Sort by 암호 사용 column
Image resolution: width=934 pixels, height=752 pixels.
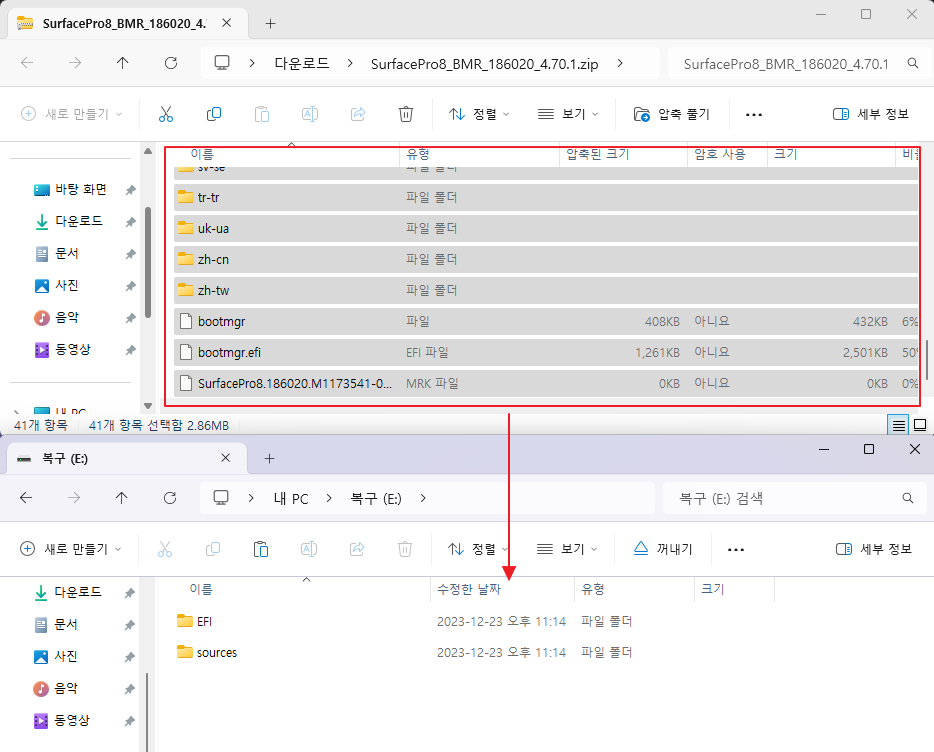coord(720,154)
